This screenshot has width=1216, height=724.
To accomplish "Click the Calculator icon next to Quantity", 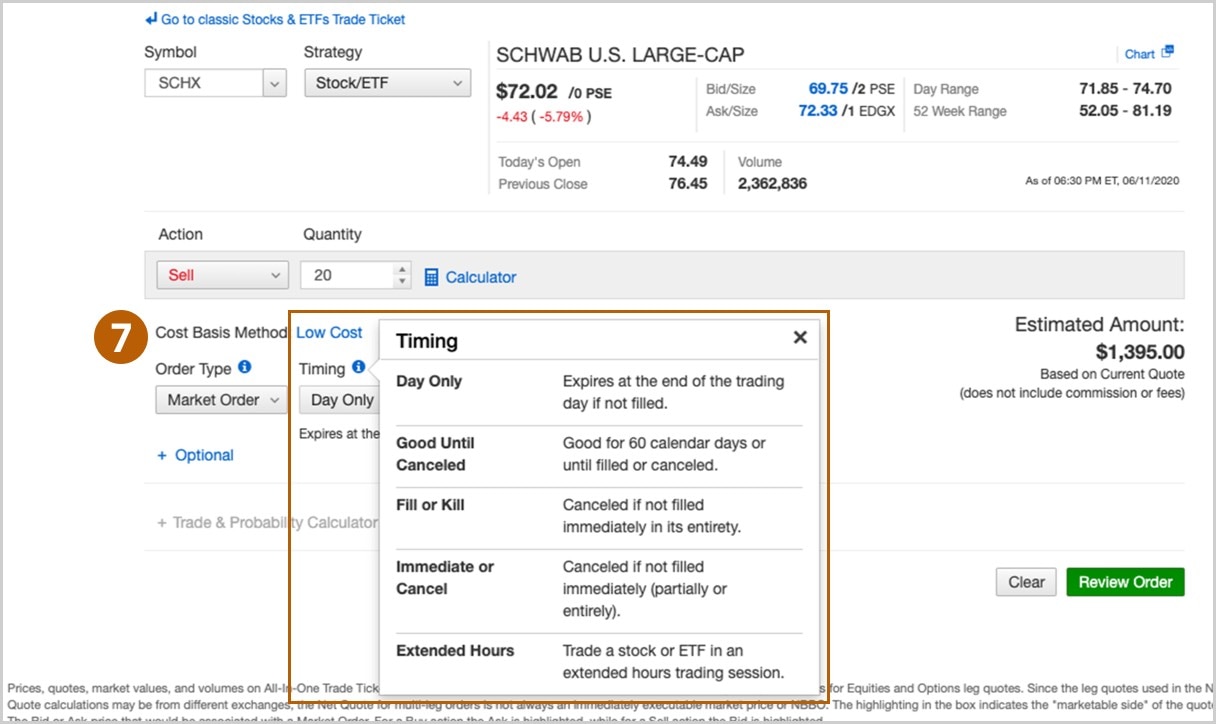I will [x=432, y=277].
